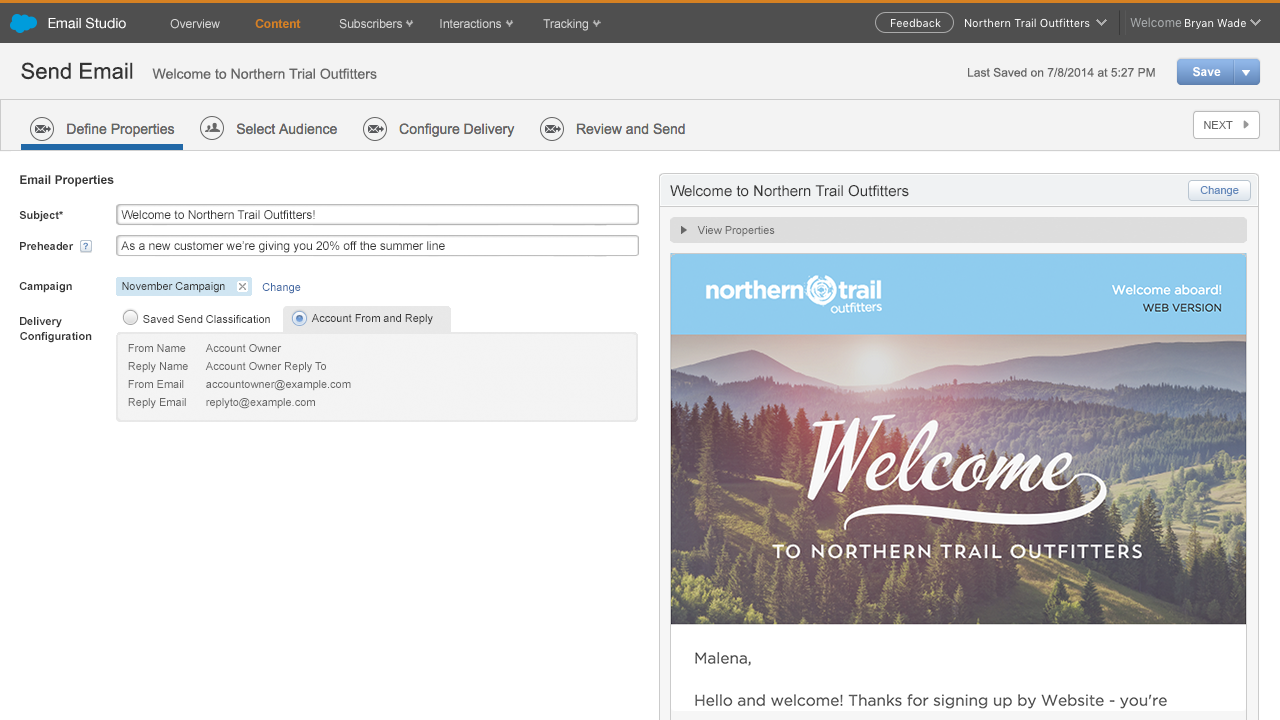Go to the Content menu item
Viewport: 1280px width, 720px height.
click(x=278, y=23)
